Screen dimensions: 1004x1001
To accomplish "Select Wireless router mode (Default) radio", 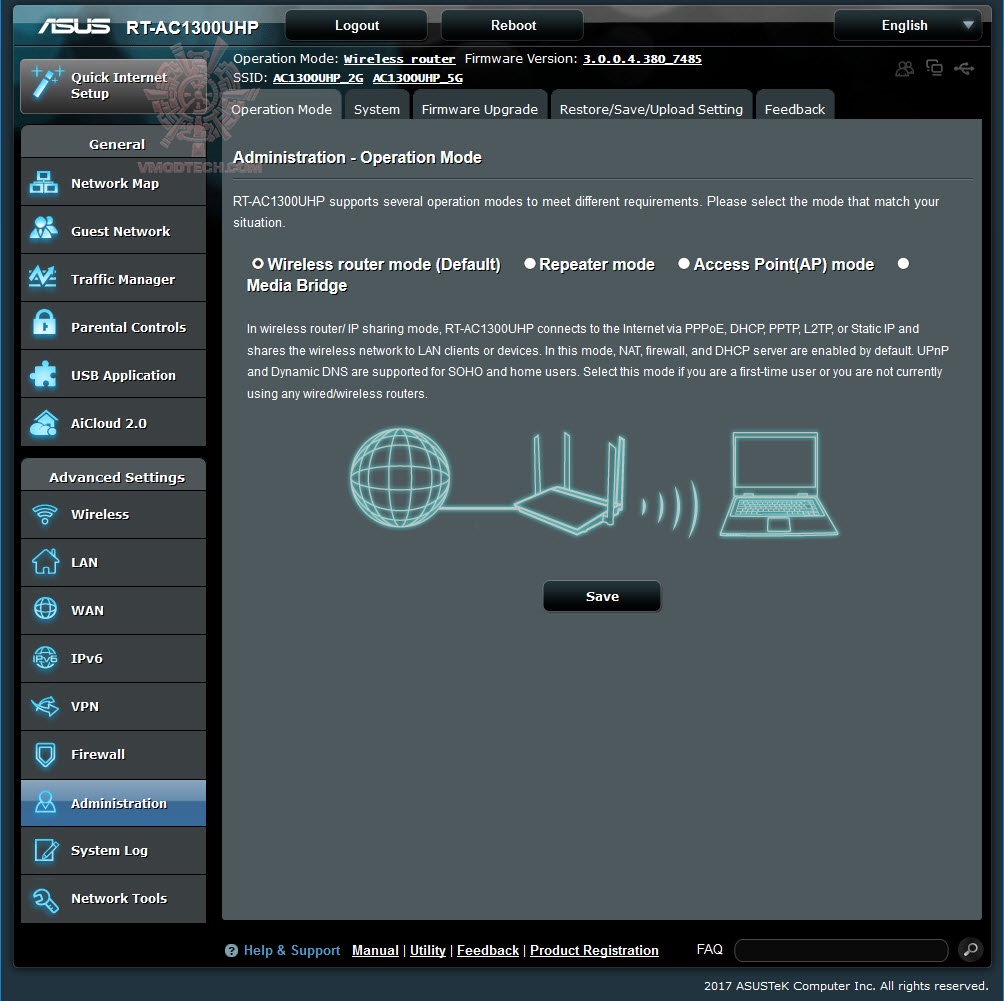I will (257, 263).
